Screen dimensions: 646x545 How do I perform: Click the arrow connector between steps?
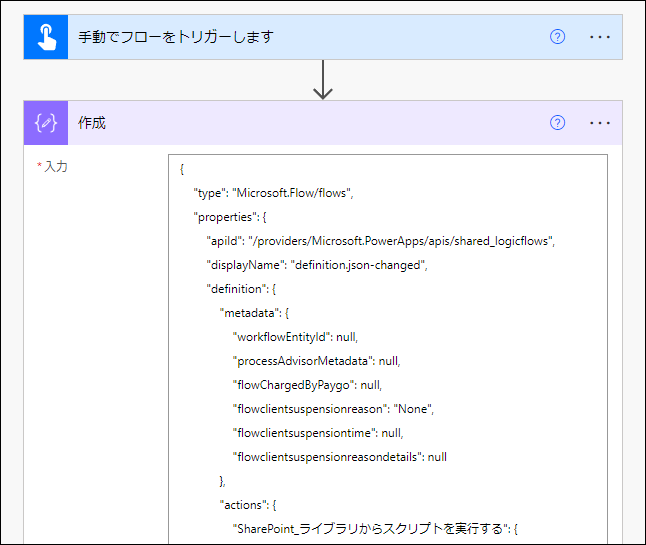323,80
